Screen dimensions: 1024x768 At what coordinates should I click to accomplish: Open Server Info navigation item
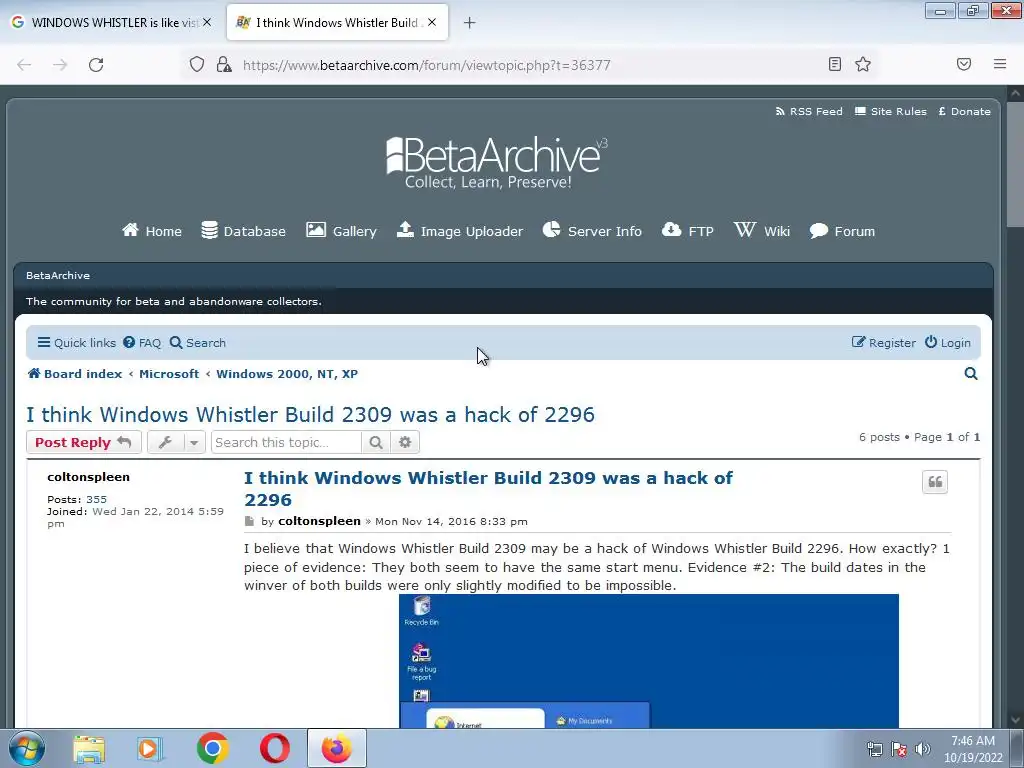tap(592, 231)
